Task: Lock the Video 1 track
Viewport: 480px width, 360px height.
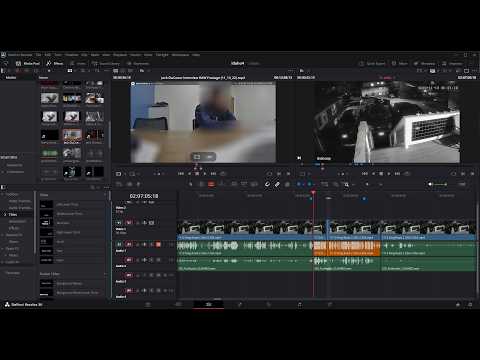Action: (137, 222)
